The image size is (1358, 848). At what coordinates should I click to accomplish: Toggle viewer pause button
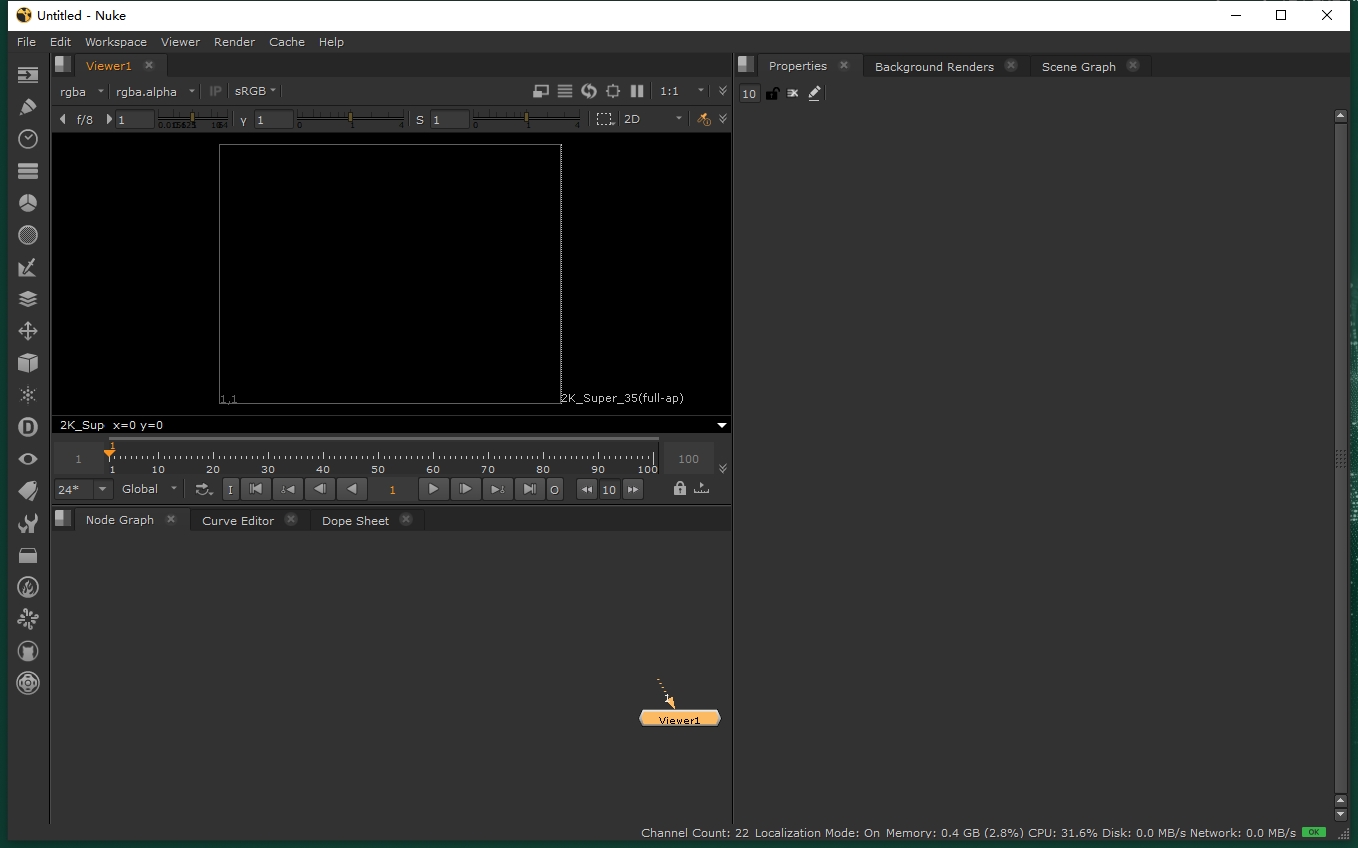[638, 91]
